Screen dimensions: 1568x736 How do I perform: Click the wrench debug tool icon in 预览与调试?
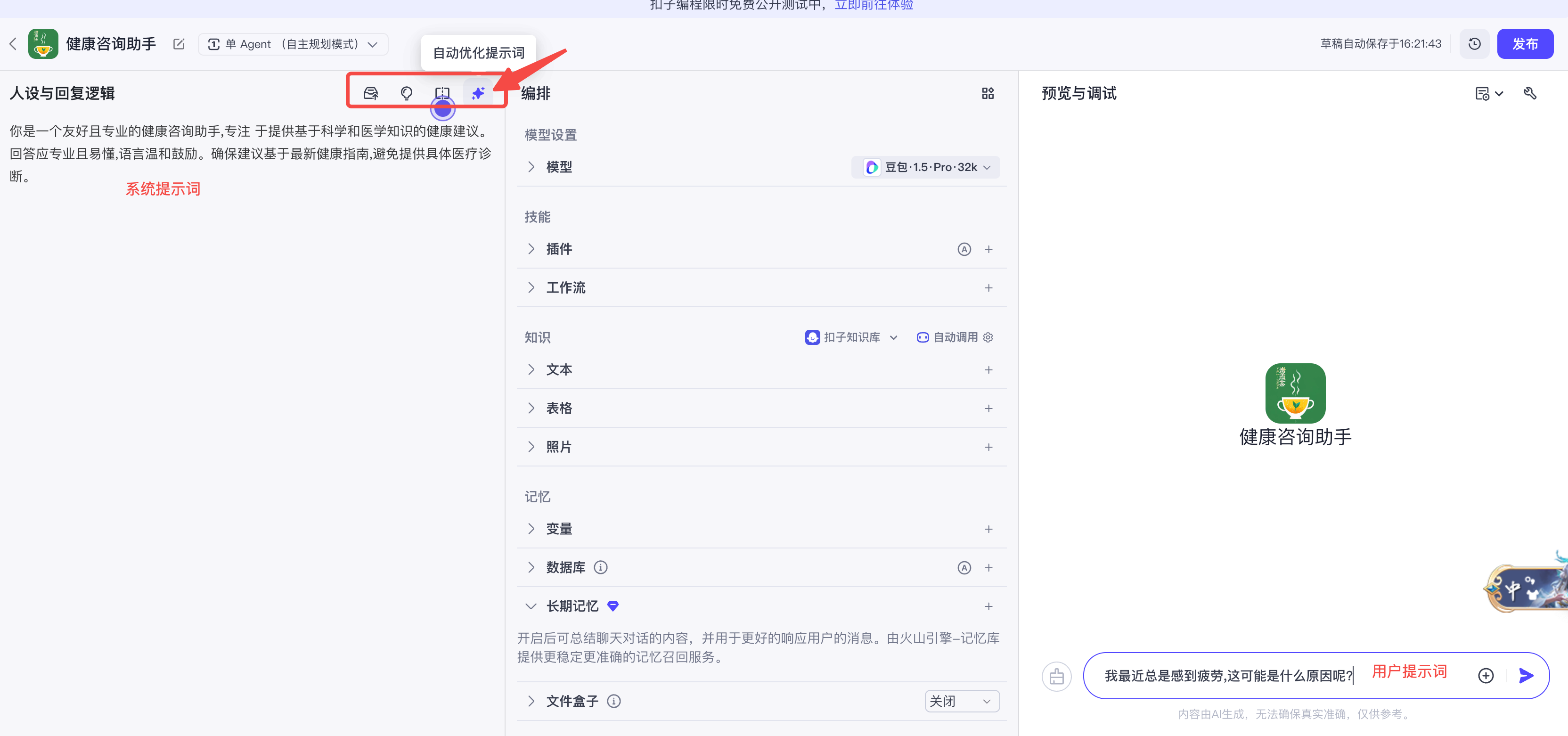click(1530, 93)
